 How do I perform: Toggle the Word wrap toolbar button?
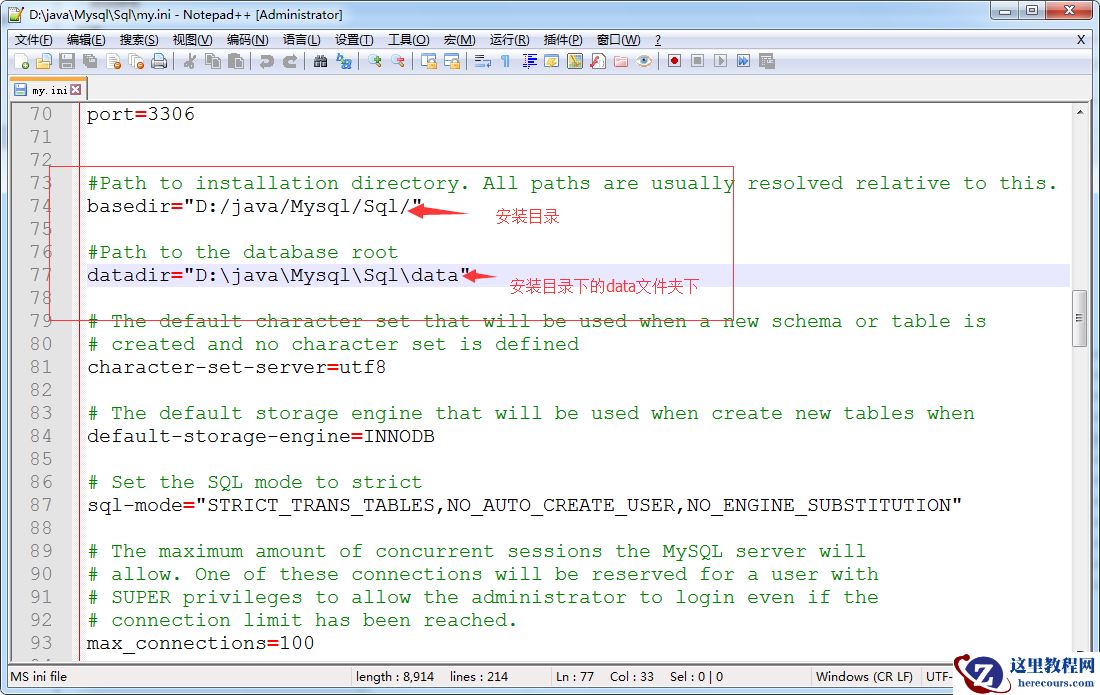tap(482, 62)
